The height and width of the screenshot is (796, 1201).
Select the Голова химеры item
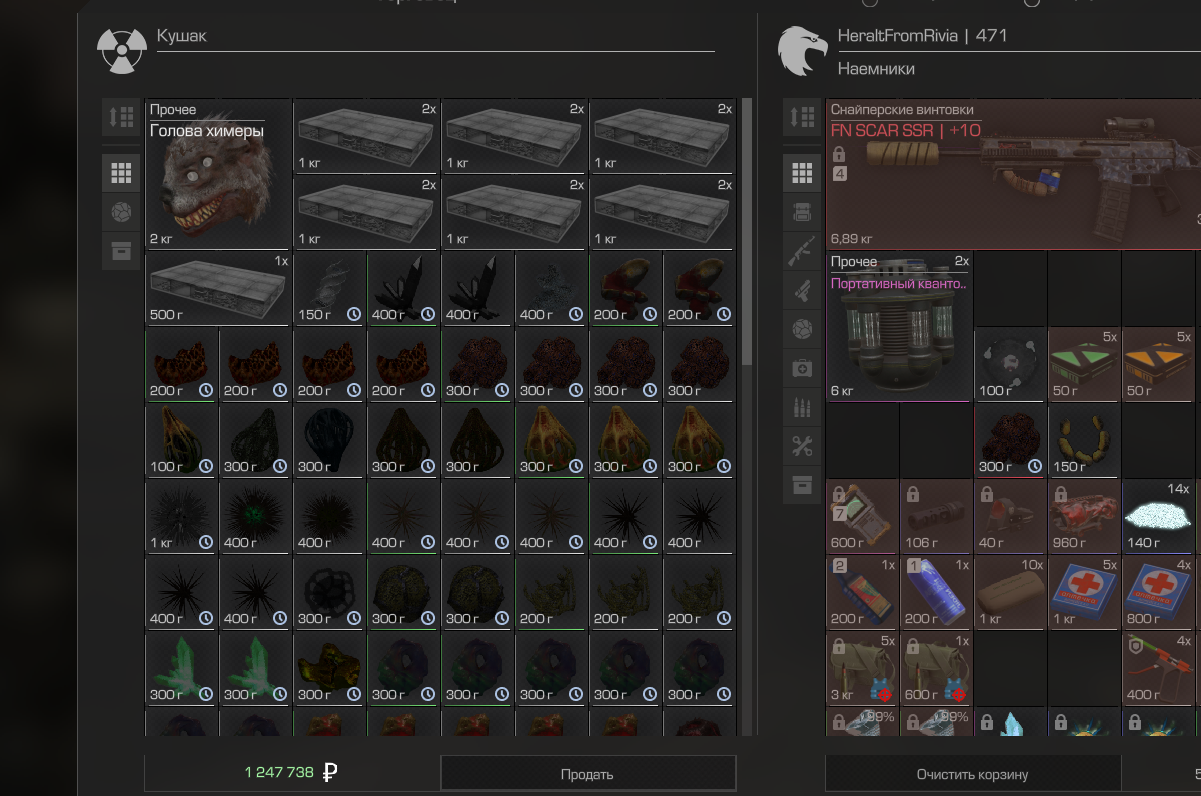pos(219,174)
